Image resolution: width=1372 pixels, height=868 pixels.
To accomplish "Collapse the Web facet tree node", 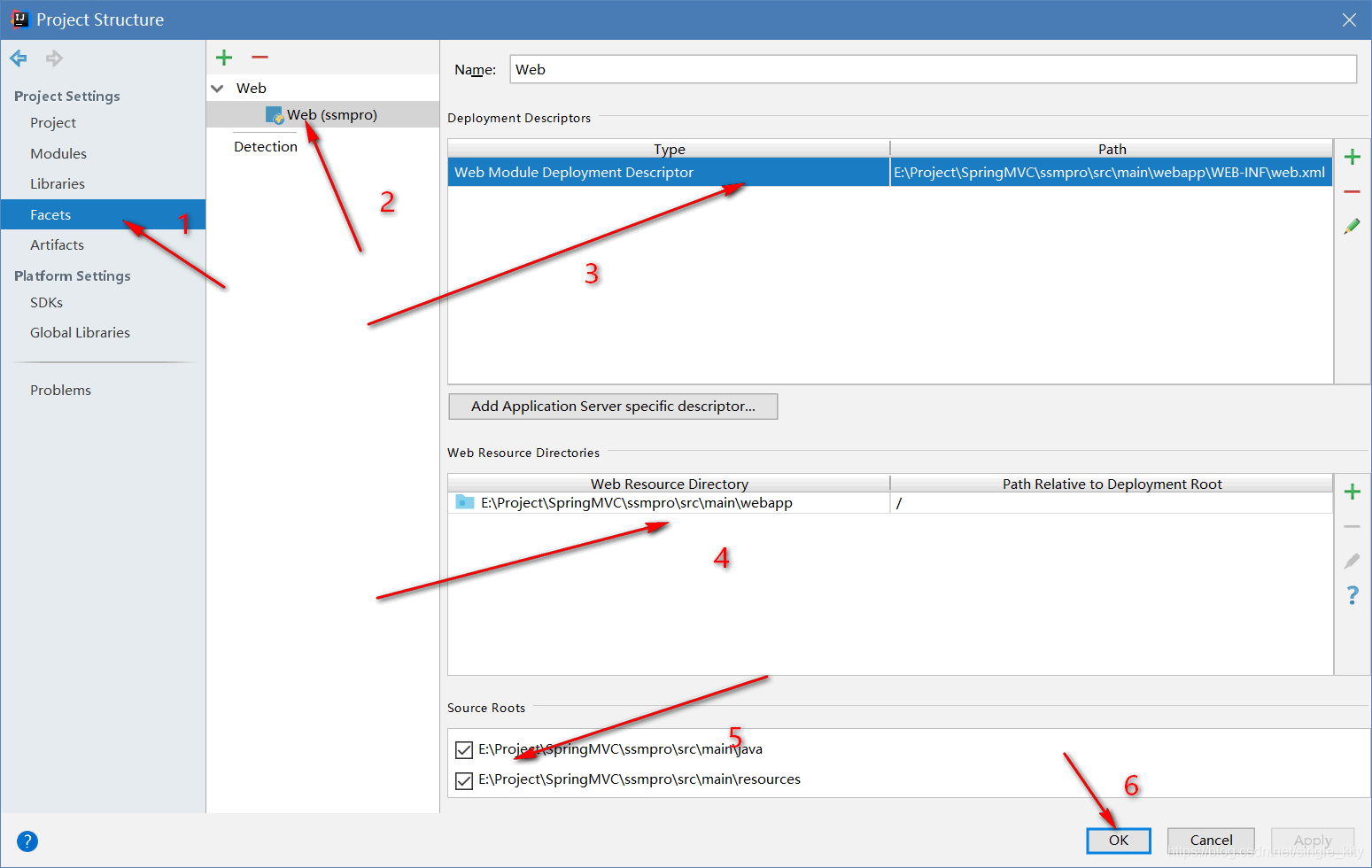I will pyautogui.click(x=217, y=89).
